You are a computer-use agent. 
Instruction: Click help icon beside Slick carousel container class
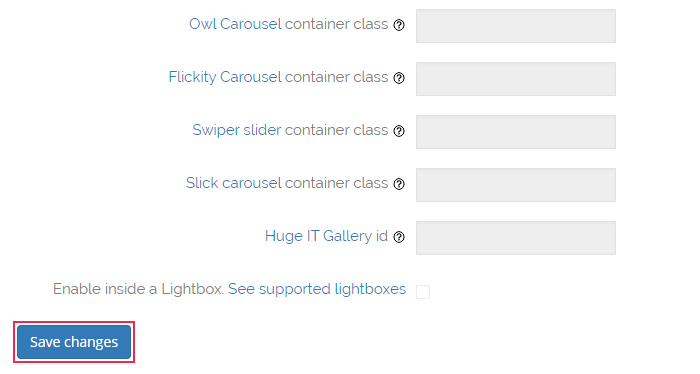pos(399,184)
